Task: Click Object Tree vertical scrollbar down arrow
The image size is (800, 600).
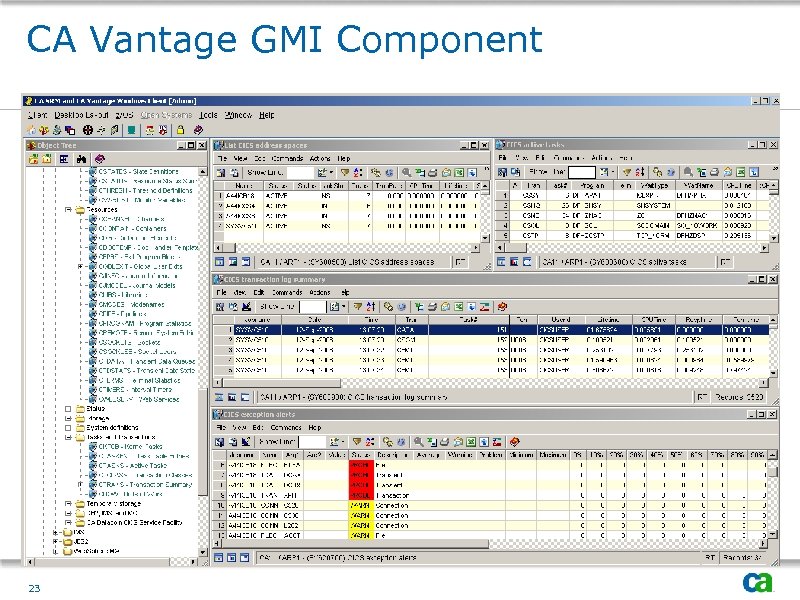Action: pos(203,552)
